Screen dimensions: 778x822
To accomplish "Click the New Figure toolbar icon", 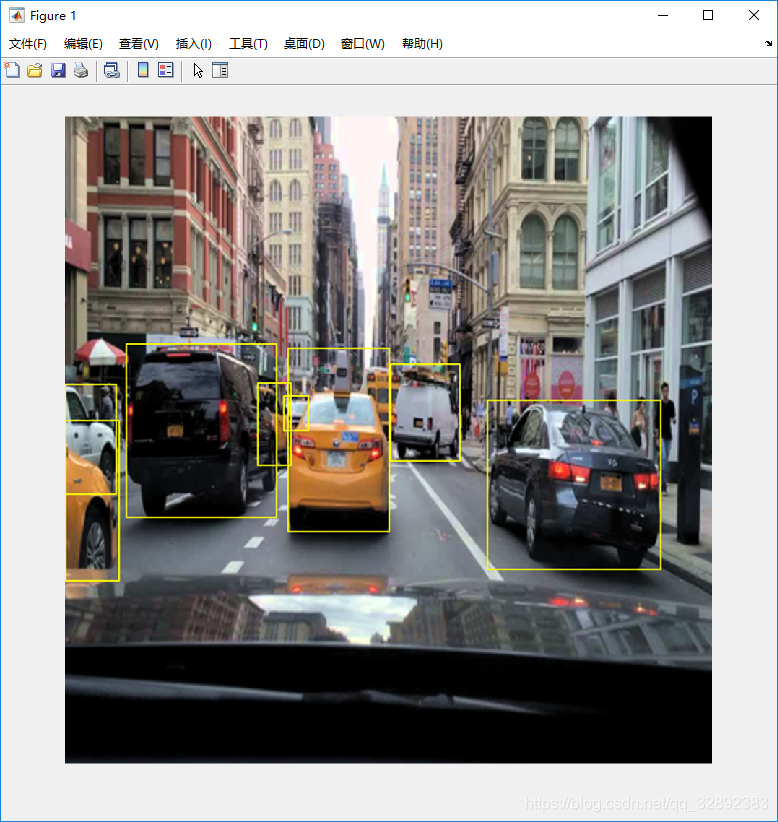I will 12,70.
